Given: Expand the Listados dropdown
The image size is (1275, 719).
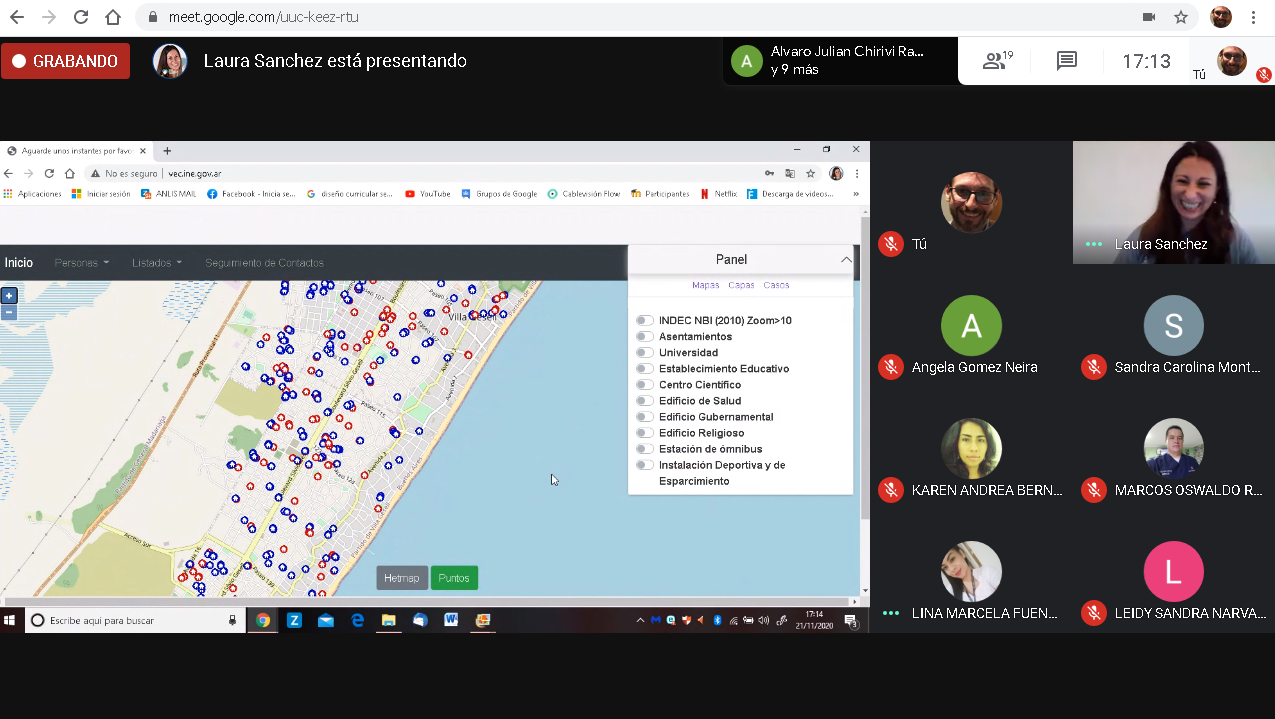Looking at the screenshot, I should pyautogui.click(x=157, y=263).
